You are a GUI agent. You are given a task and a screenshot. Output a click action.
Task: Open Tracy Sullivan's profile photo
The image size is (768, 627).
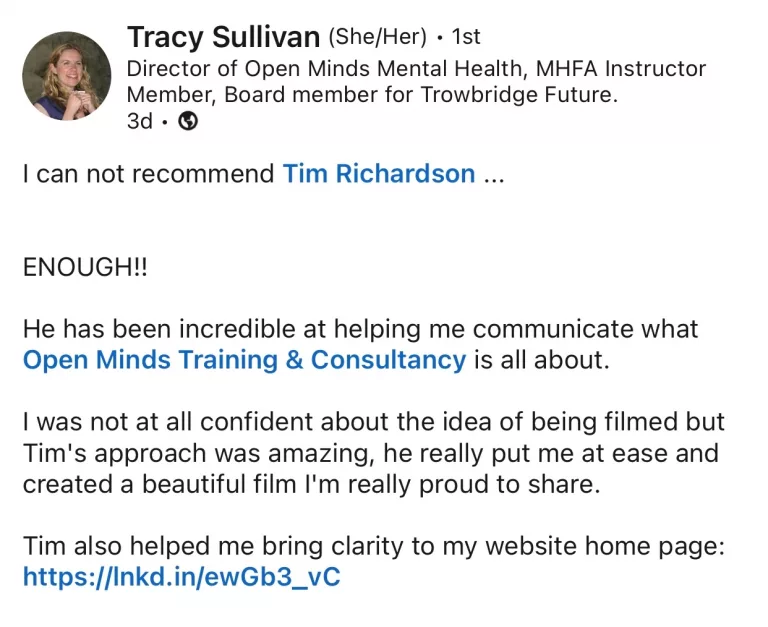(x=67, y=77)
